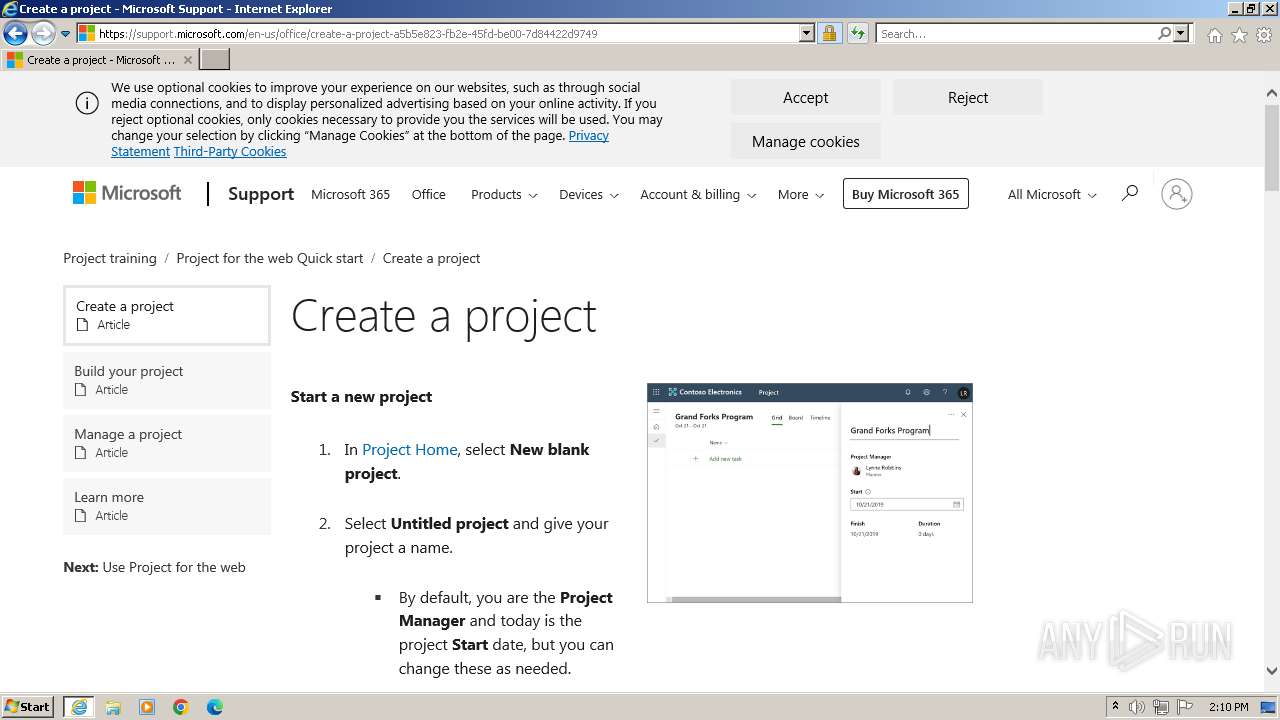
Task: Select 'Manage a project' sidebar article
Action: pyautogui.click(x=167, y=443)
